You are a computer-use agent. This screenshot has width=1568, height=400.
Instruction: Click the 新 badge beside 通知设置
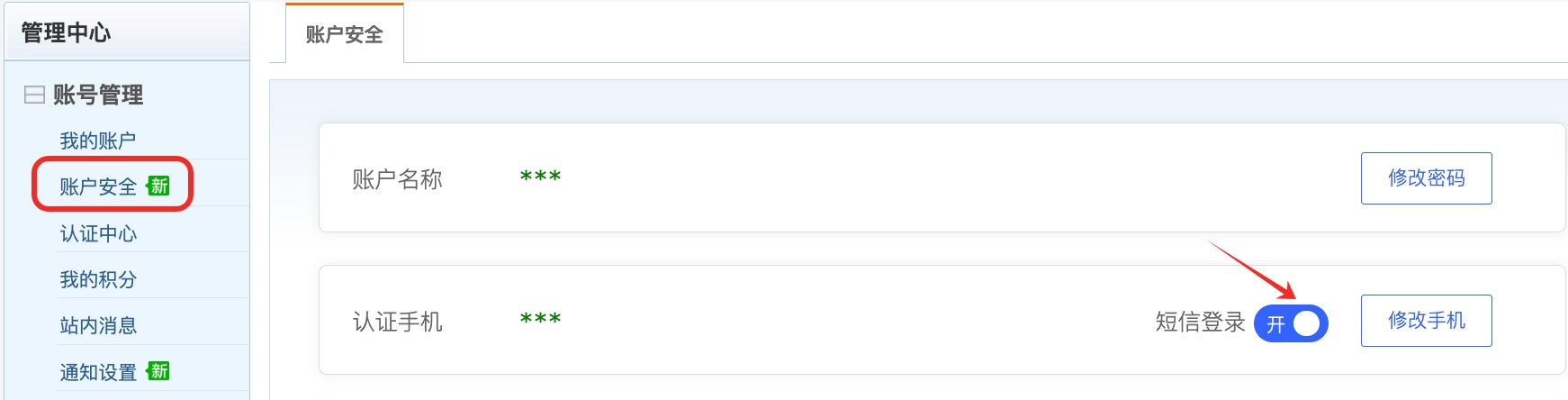159,371
